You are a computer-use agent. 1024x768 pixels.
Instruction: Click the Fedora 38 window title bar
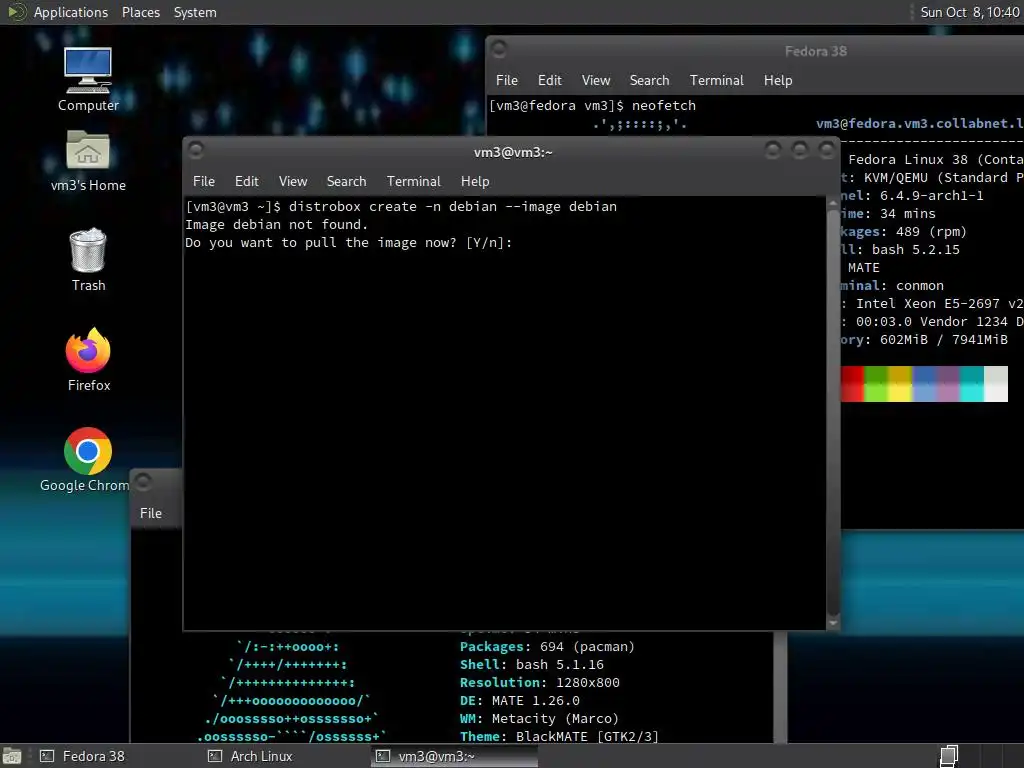click(756, 51)
